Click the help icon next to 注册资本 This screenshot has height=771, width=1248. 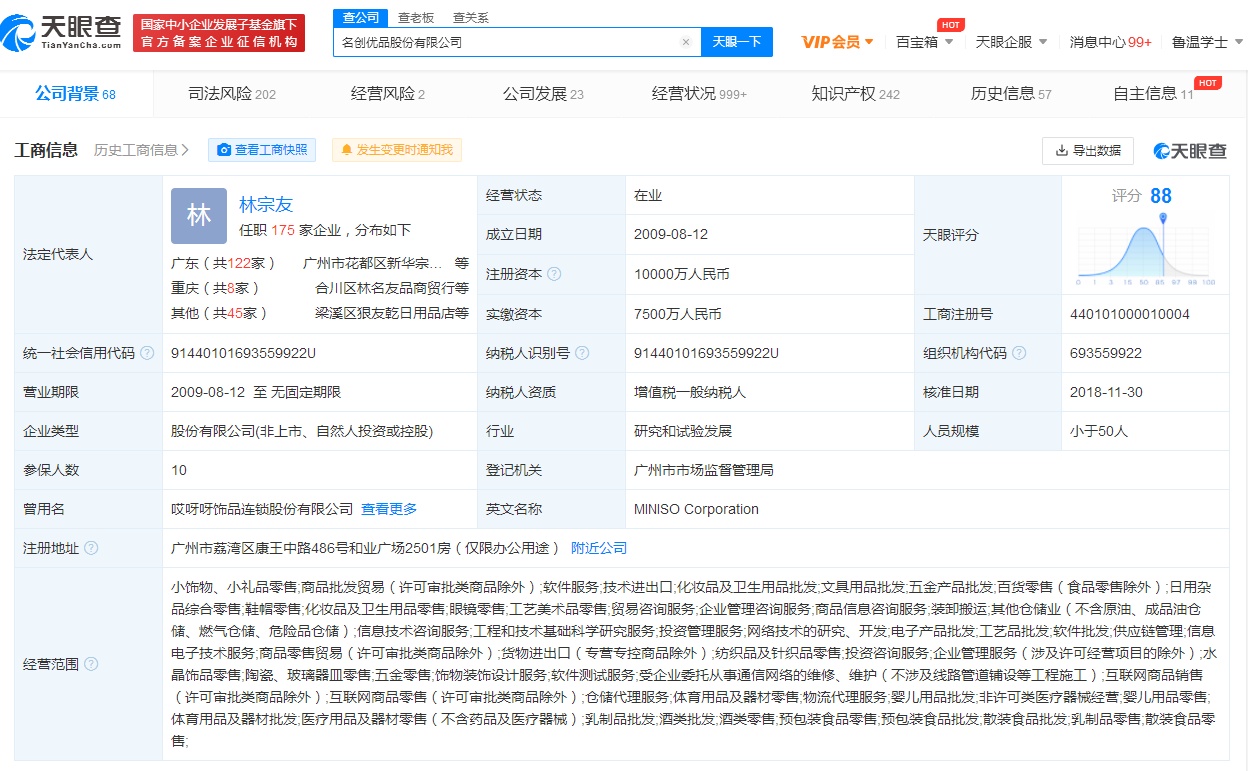click(554, 274)
